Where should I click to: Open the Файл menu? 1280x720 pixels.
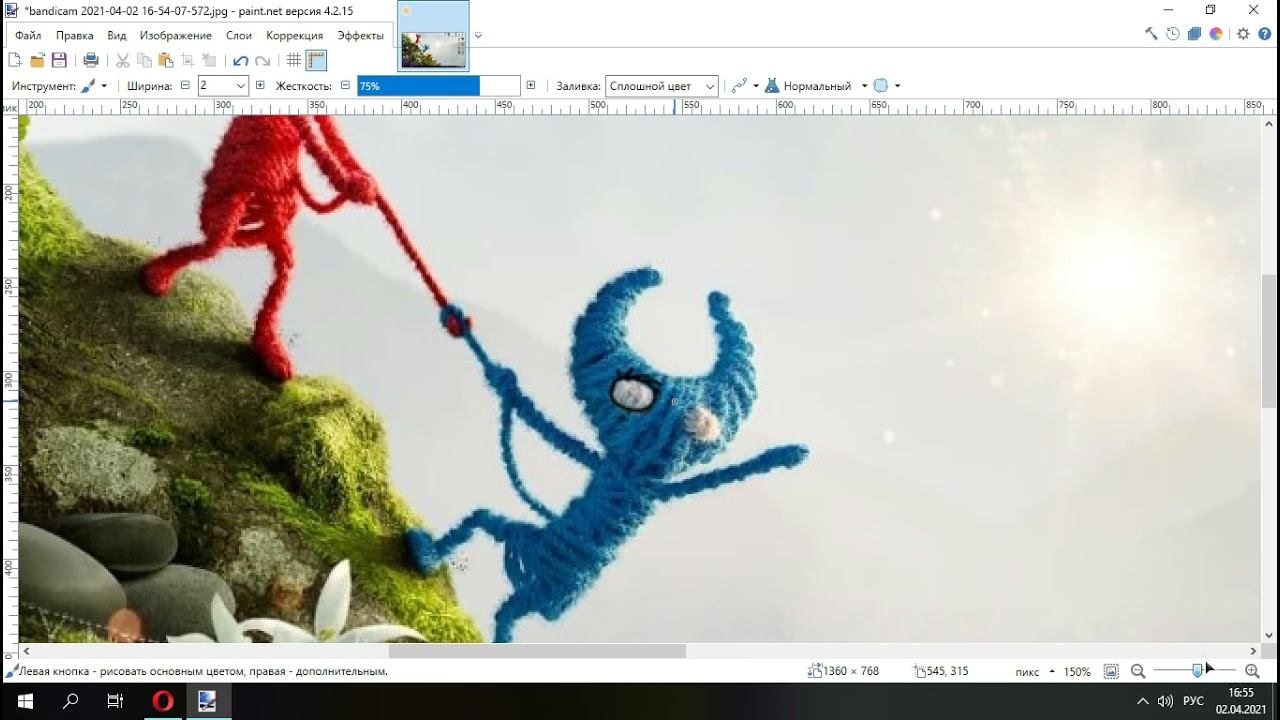(28, 35)
